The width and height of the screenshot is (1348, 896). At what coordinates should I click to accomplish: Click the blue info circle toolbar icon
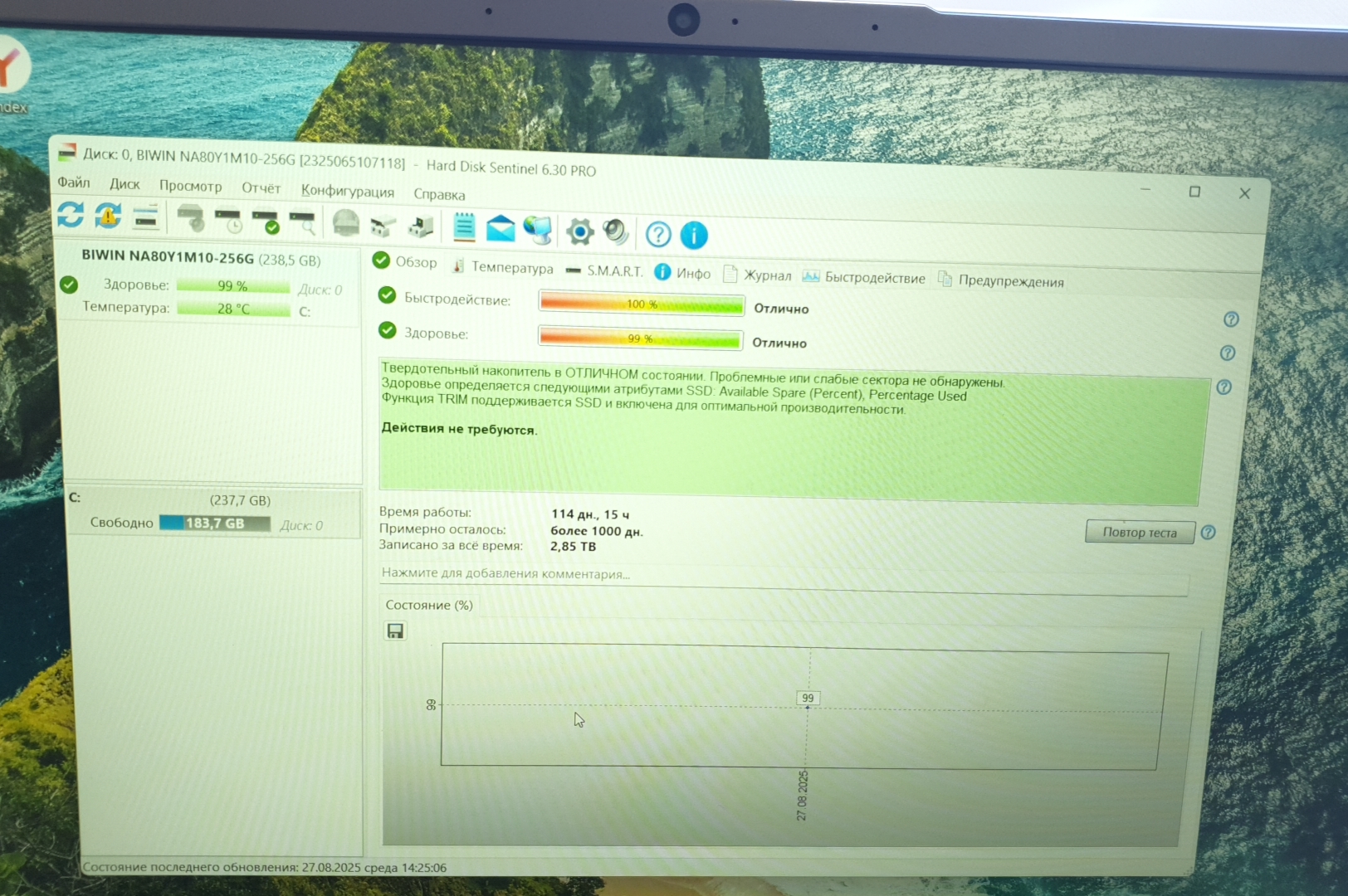pyautogui.click(x=694, y=236)
